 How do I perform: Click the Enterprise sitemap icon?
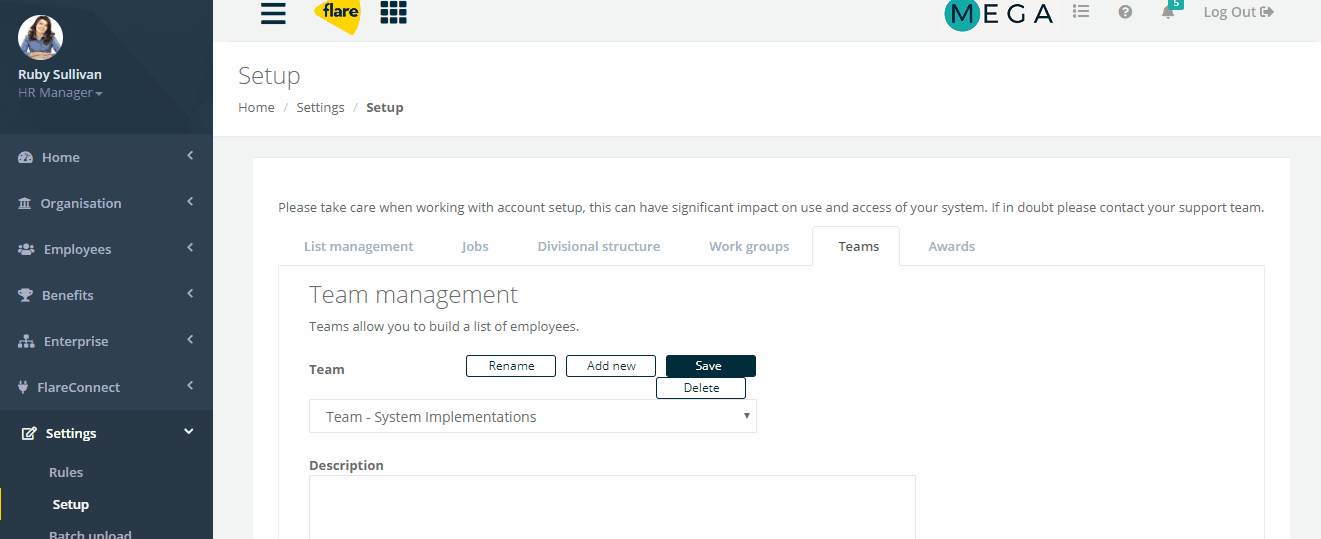click(x=27, y=341)
